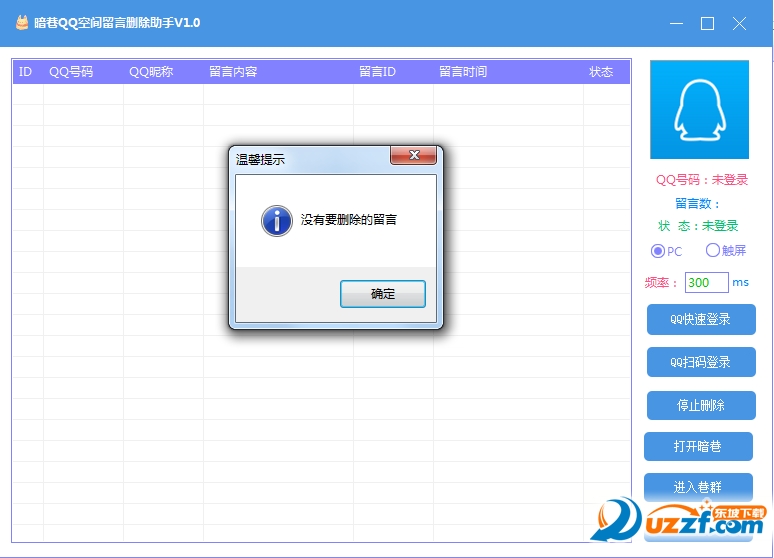Click the 温馨提示 dialog title
Screen dimensions: 774x558
260,159
